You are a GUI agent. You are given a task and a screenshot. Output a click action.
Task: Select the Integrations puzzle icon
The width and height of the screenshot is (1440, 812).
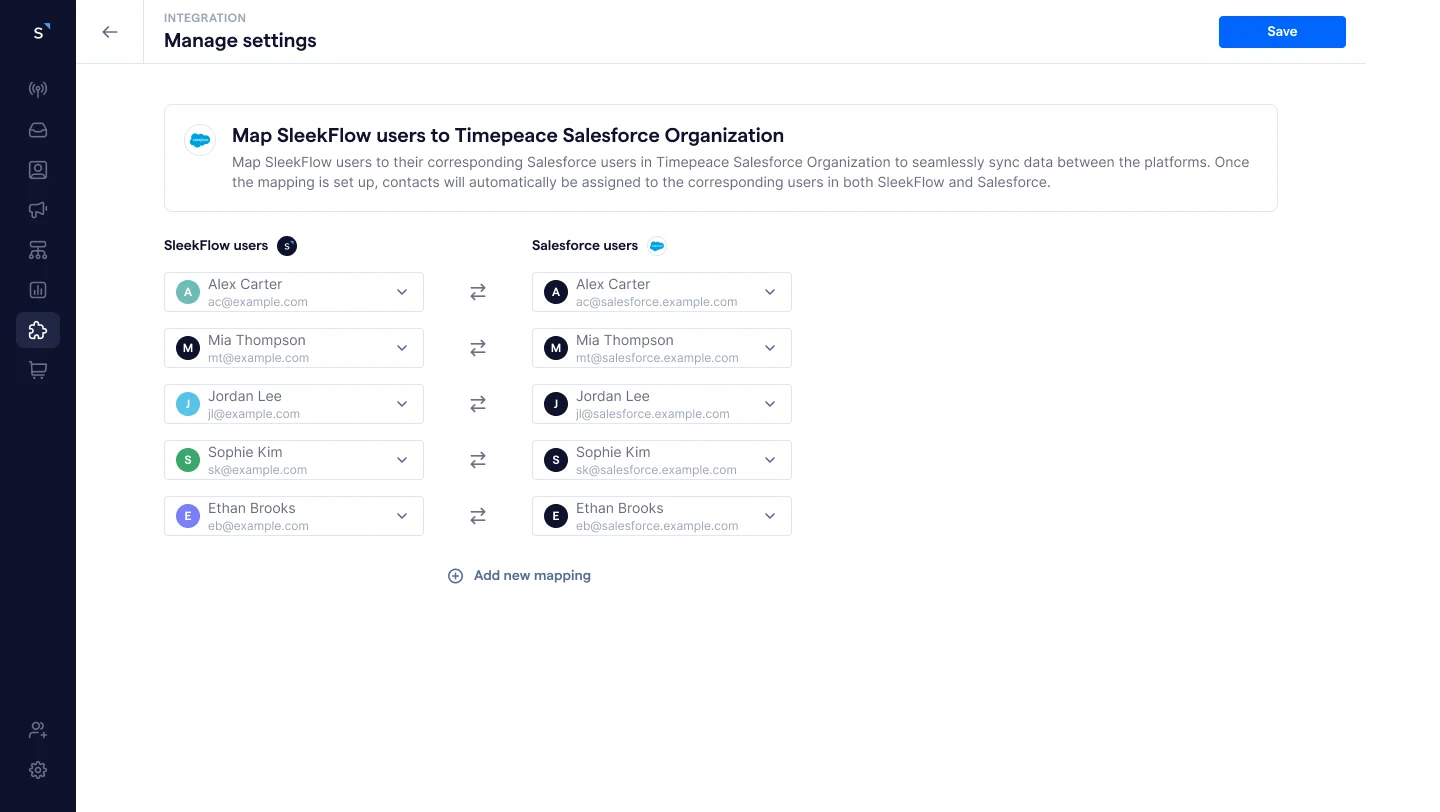coord(37,329)
